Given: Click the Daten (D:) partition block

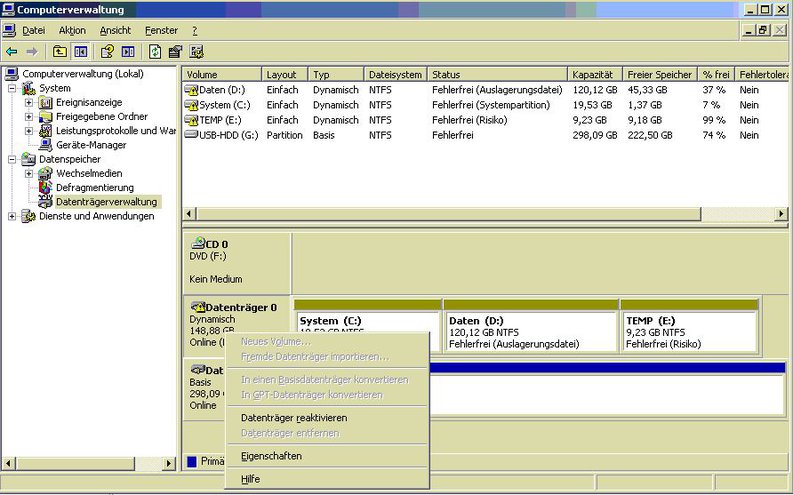Looking at the screenshot, I should [x=532, y=326].
